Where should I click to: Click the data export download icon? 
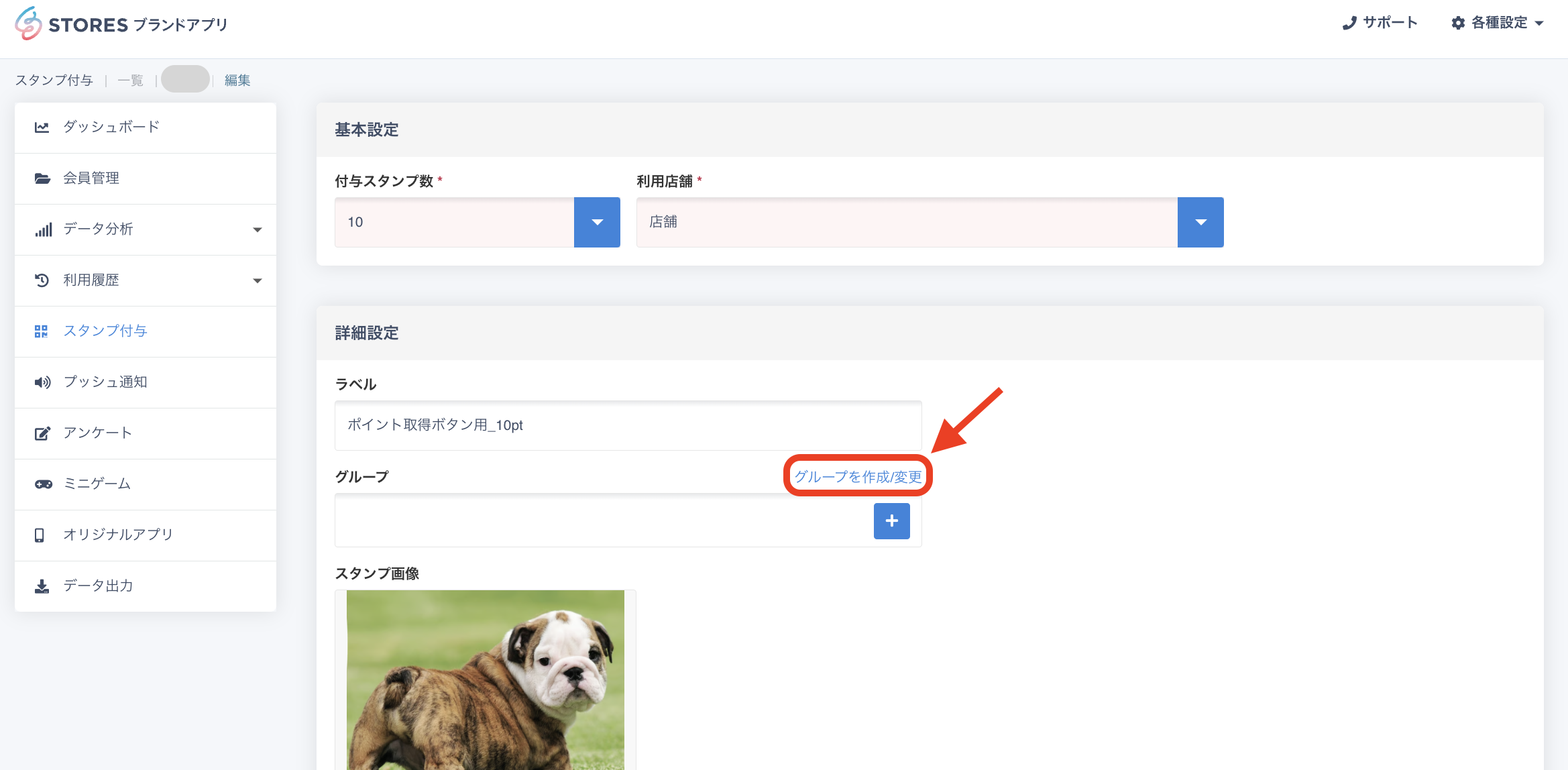tap(42, 586)
